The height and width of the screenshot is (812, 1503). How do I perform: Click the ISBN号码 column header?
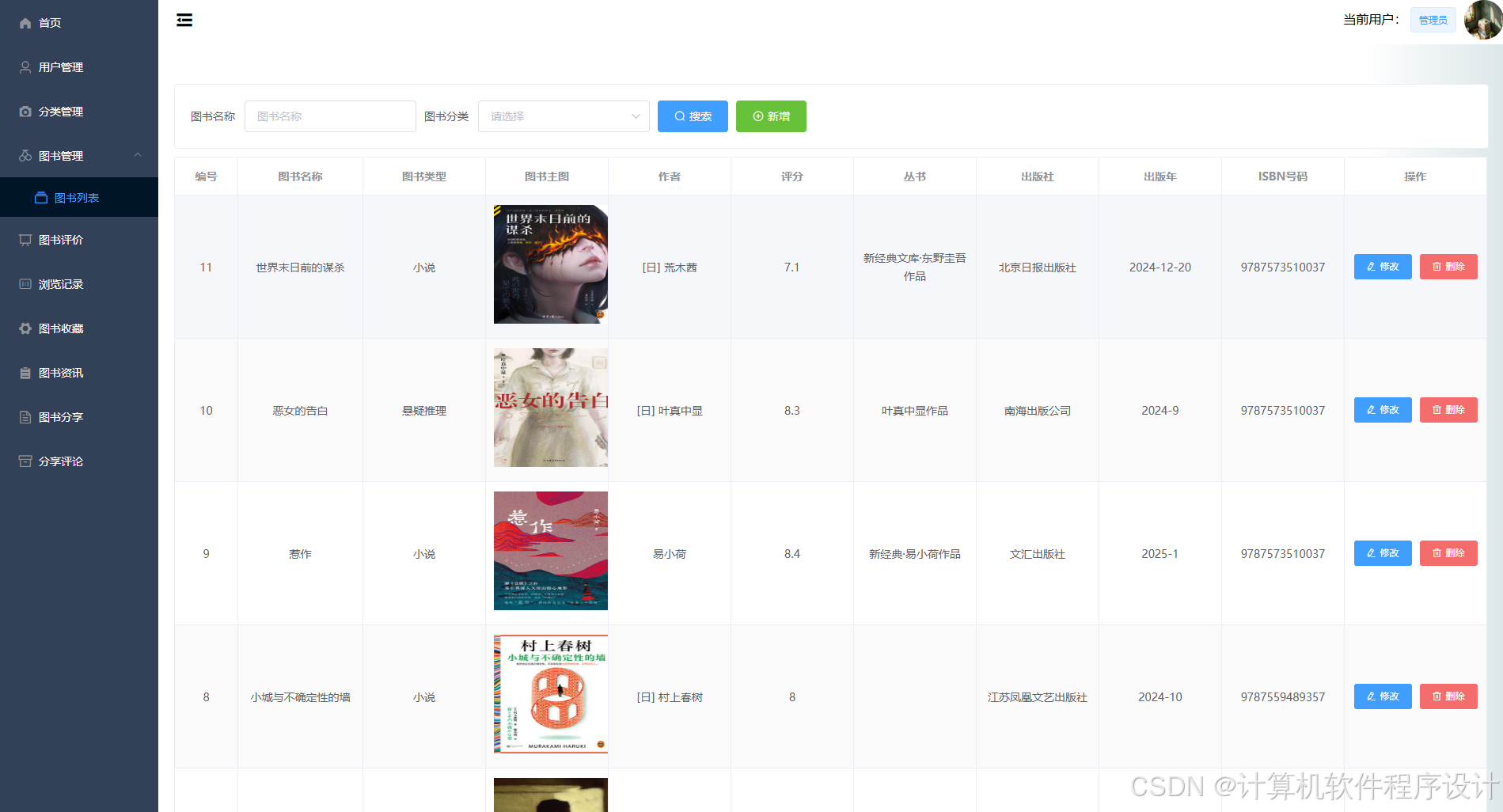coord(1283,176)
